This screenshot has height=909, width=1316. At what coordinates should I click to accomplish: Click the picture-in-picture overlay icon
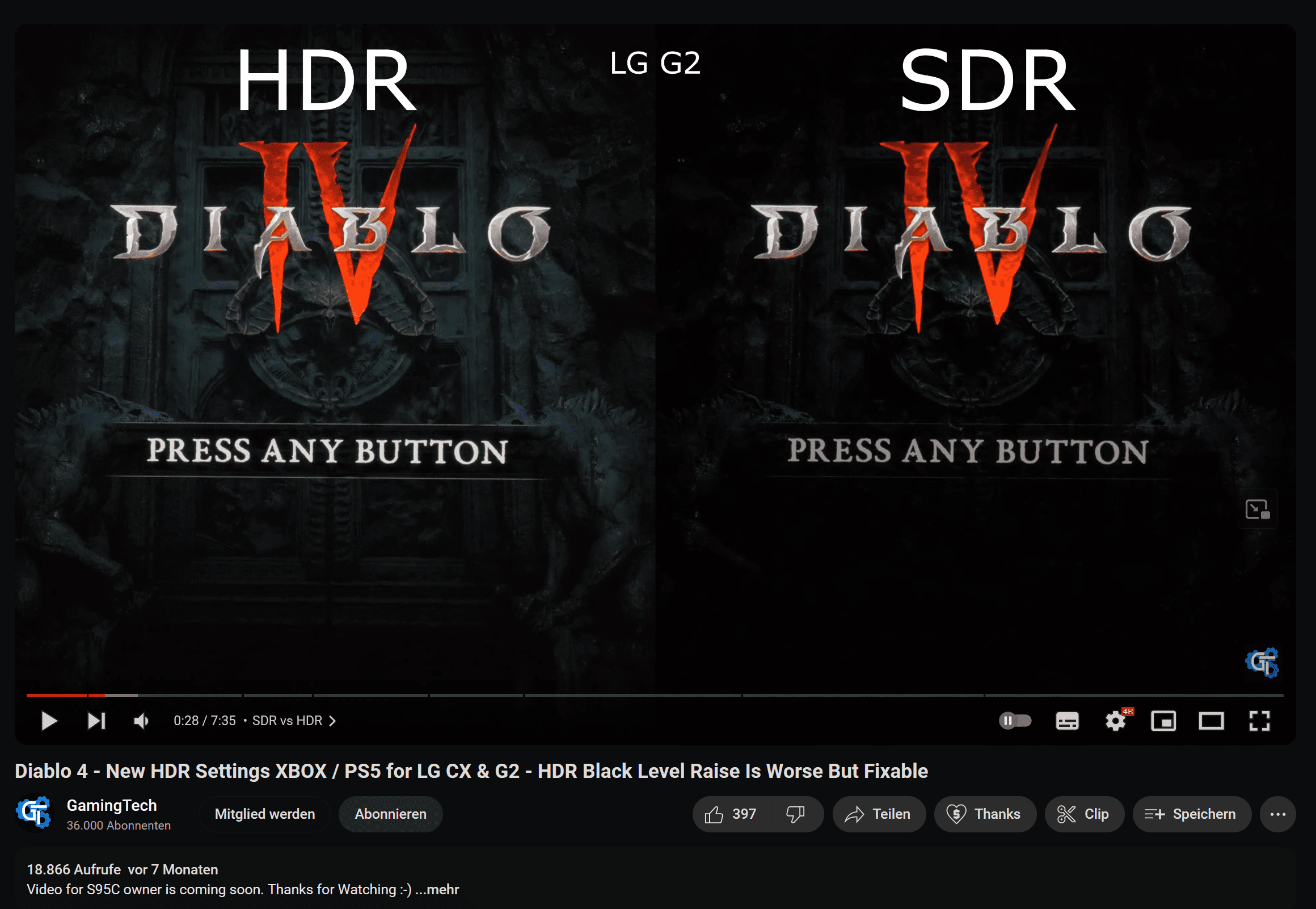pyautogui.click(x=1258, y=508)
